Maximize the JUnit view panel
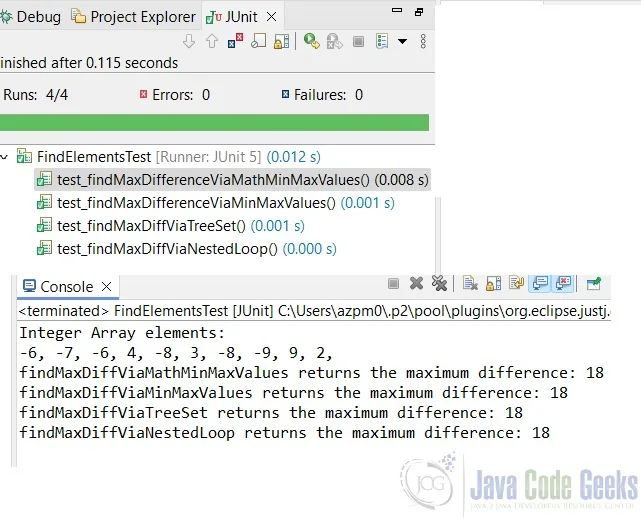Image resolution: width=641 pixels, height=525 pixels. [419, 12]
